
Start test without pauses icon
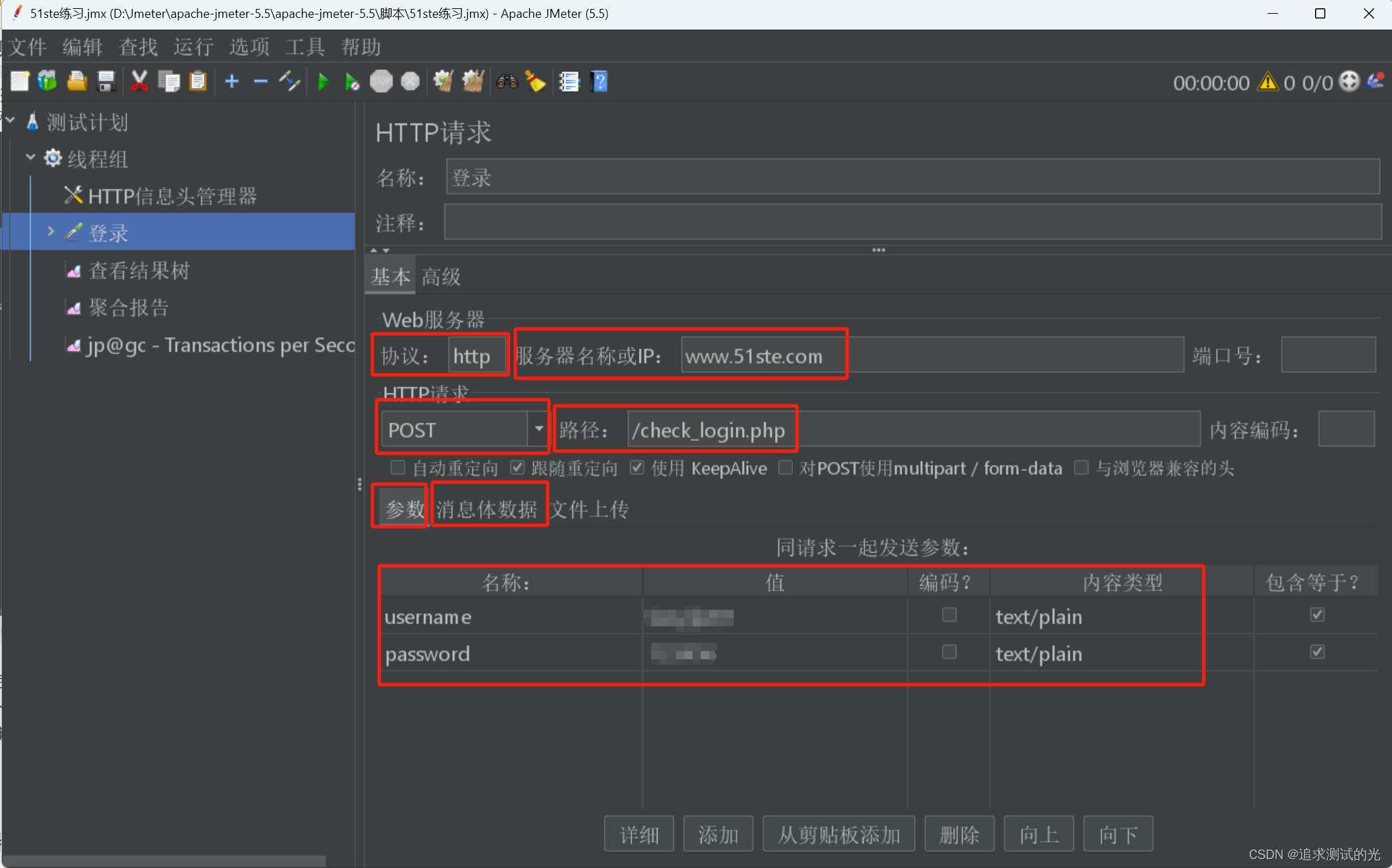pos(352,82)
